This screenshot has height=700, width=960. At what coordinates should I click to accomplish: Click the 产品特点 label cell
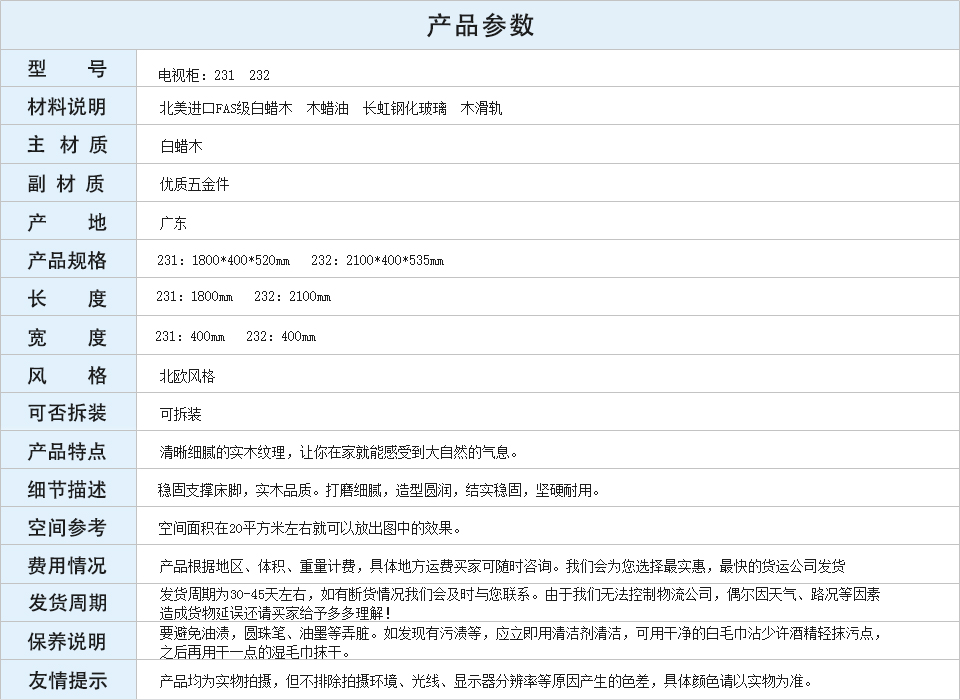[x=67, y=451]
